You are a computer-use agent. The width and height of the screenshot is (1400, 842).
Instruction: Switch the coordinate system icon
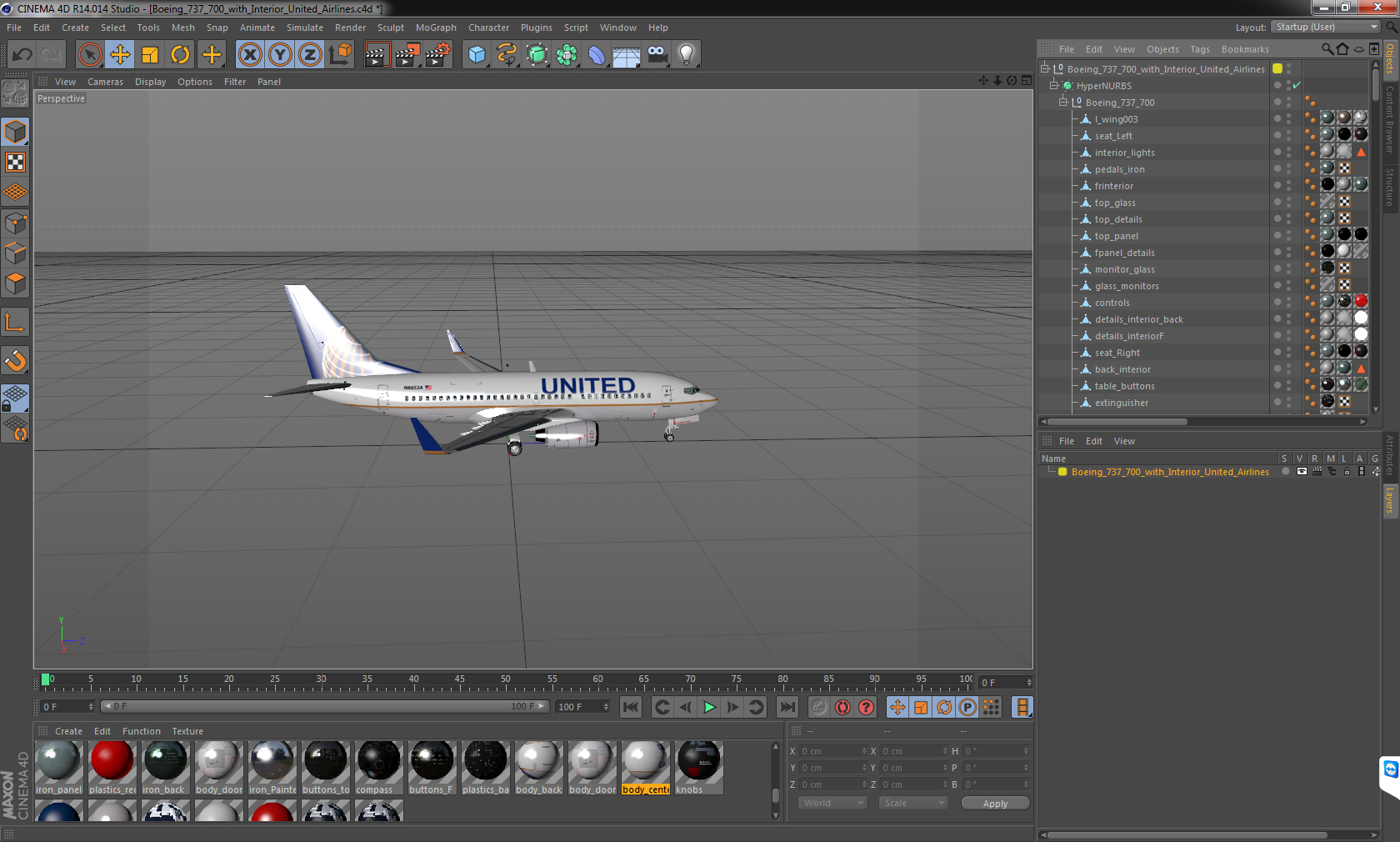point(340,55)
